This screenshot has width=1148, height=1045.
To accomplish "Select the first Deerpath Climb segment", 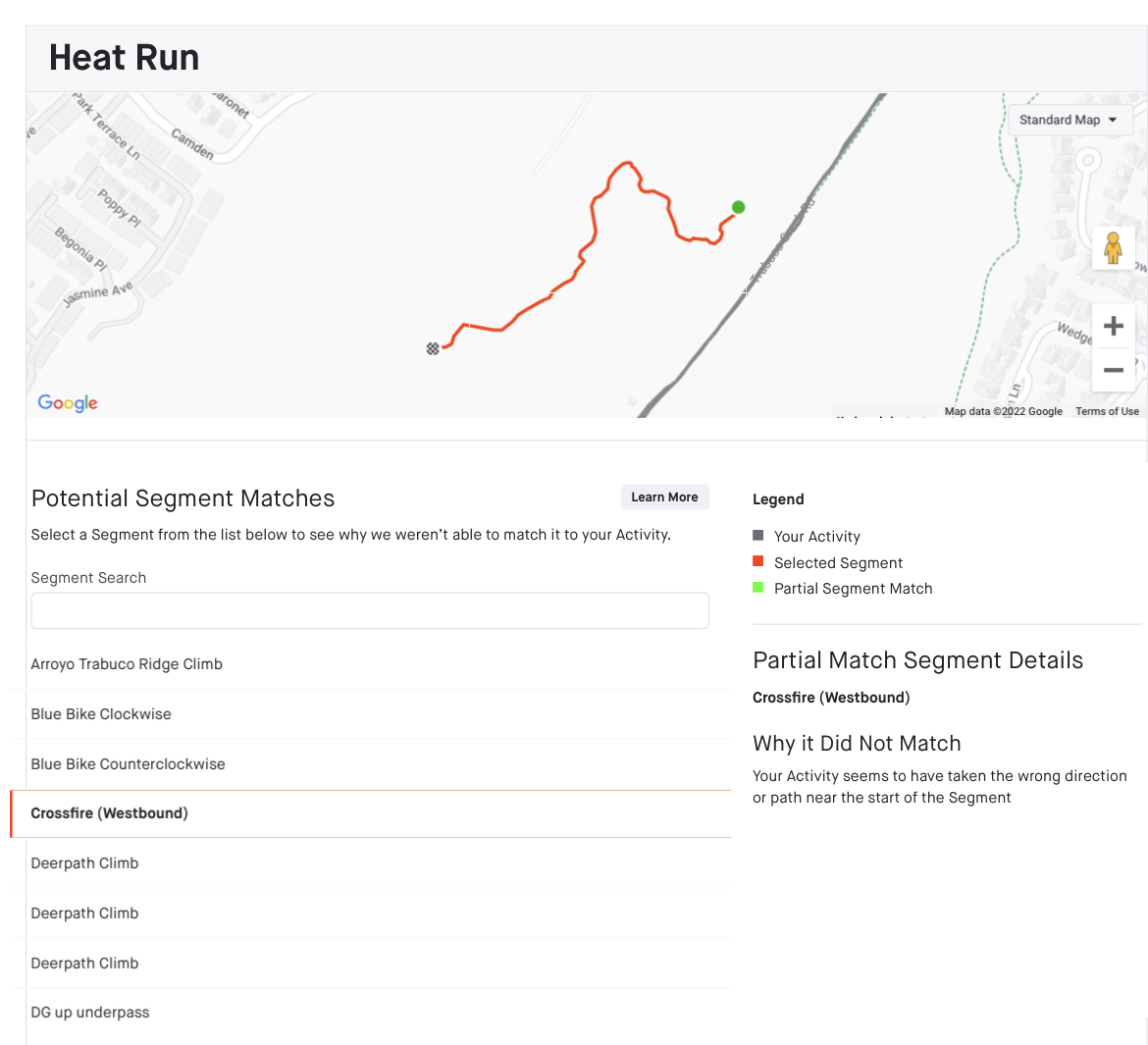I will click(84, 863).
